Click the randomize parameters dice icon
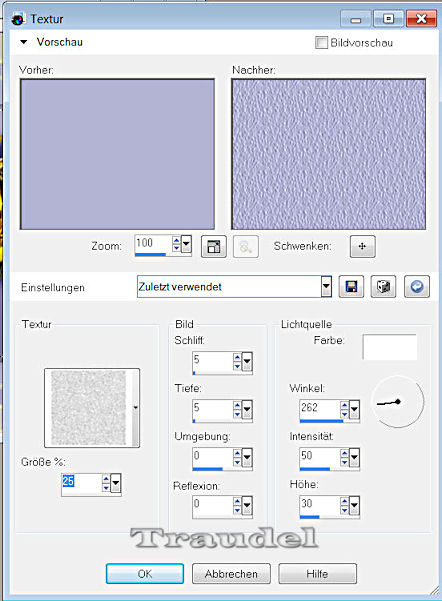The image size is (442, 601). pyautogui.click(x=383, y=287)
